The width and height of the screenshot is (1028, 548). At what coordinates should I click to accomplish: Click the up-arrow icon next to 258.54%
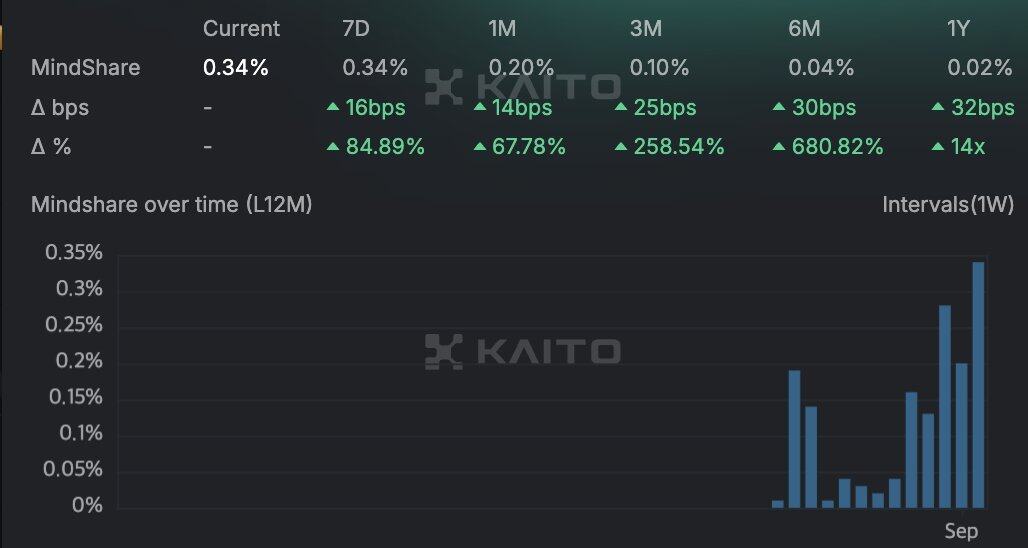[x=621, y=146]
